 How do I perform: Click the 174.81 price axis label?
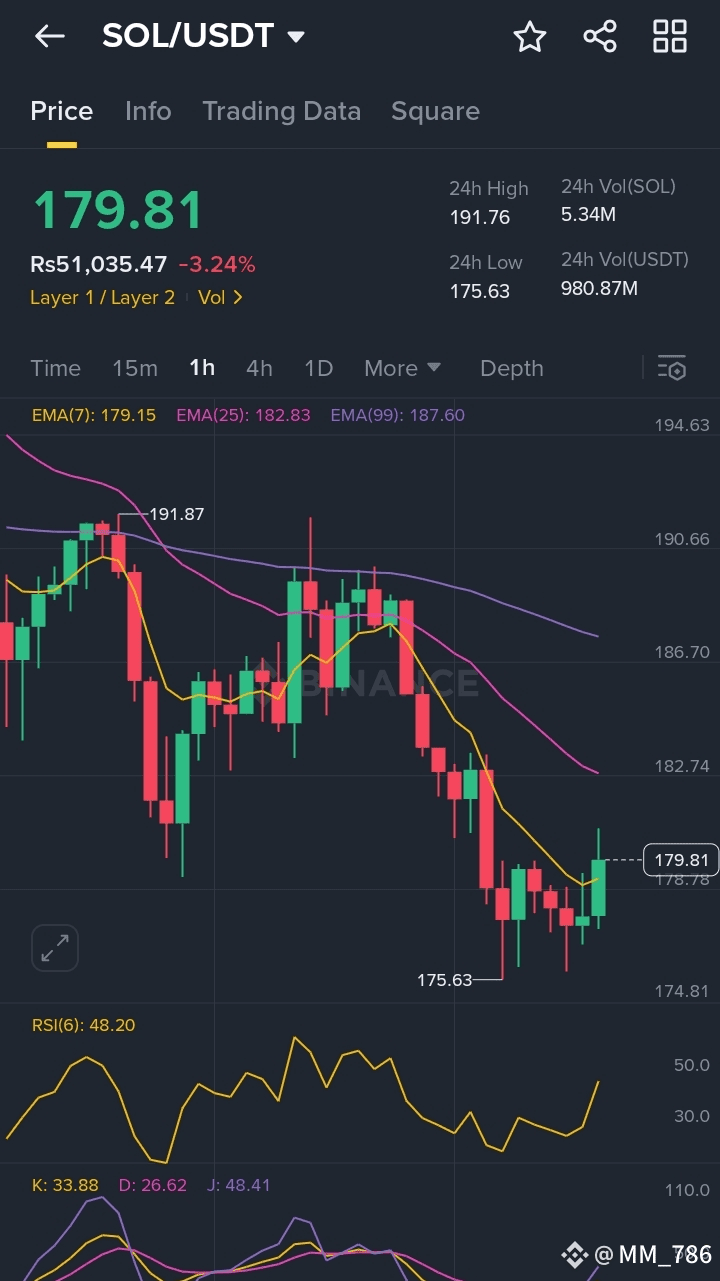(682, 991)
